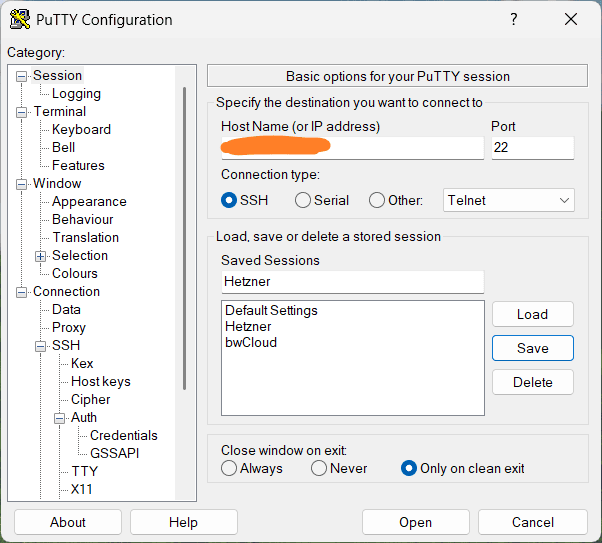Open the Window category
602x543 pixels.
(x=57, y=184)
